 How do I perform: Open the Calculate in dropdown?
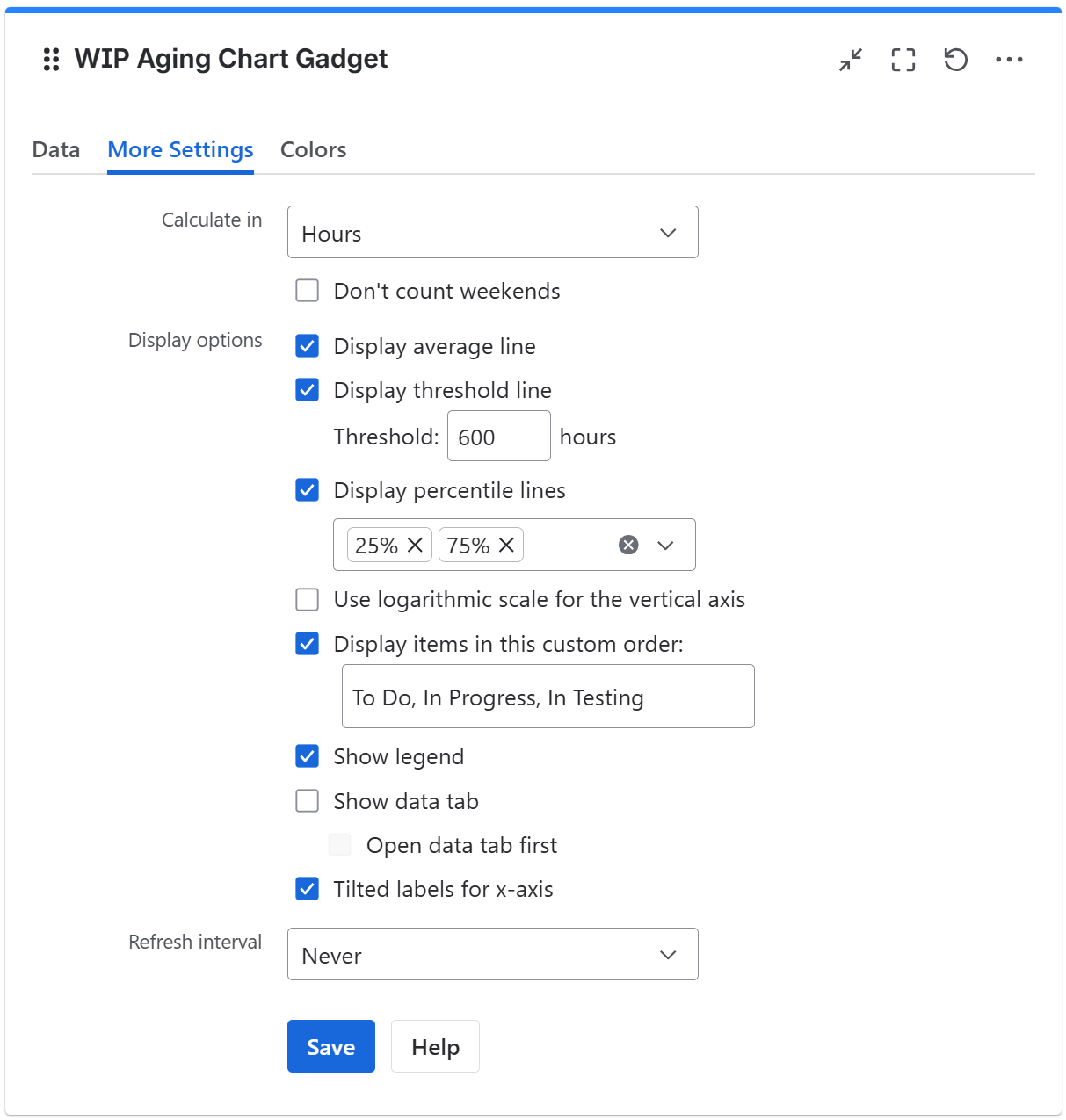(x=492, y=232)
